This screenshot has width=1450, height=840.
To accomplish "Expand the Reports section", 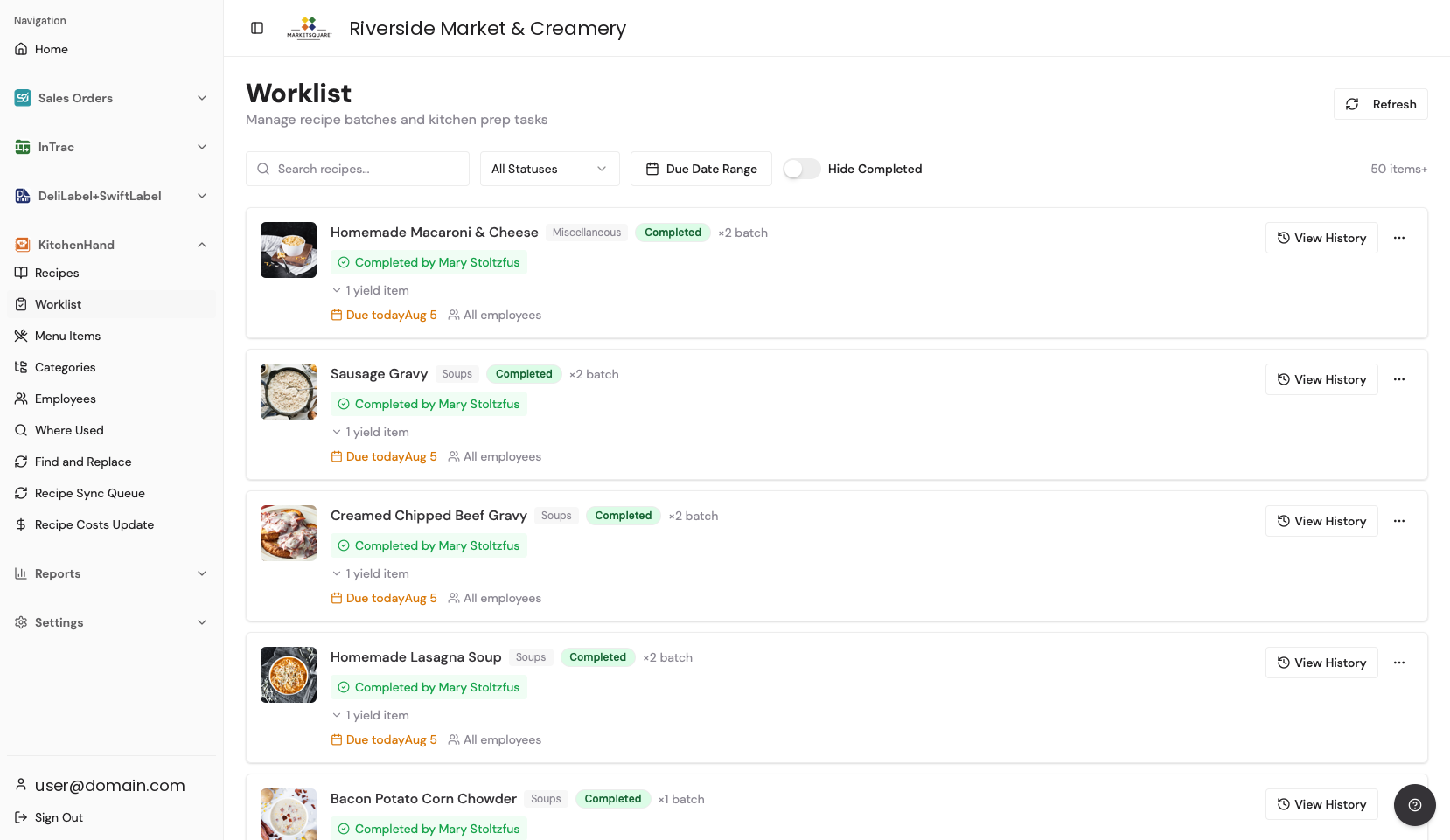I will (112, 573).
